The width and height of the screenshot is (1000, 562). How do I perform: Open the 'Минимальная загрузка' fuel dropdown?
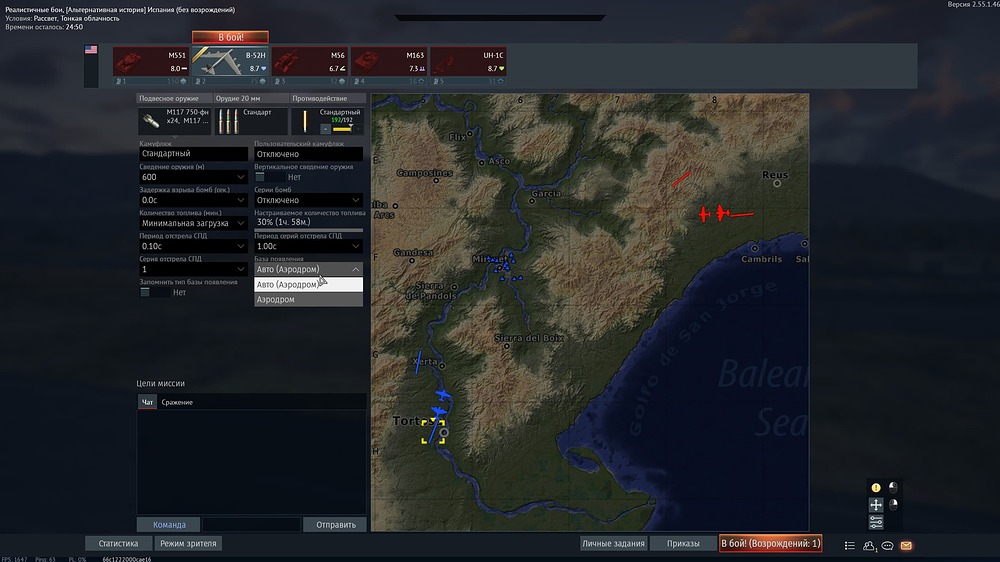click(193, 223)
